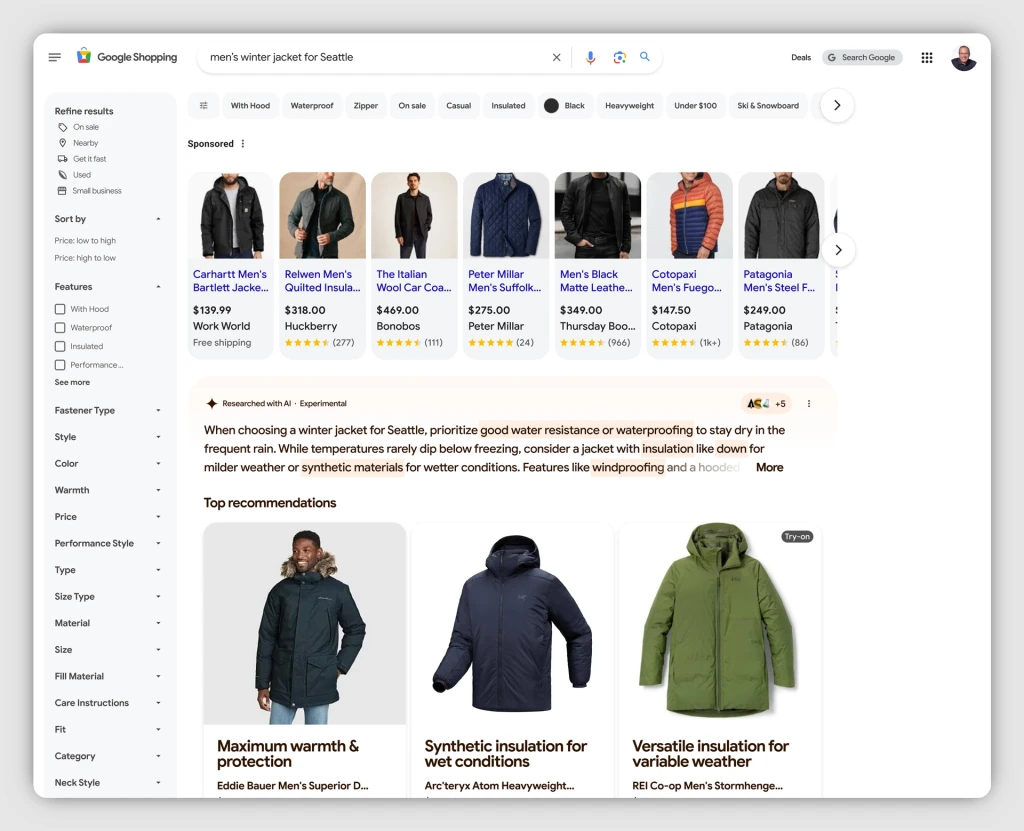Expand the Fill Material filter
1024x831 pixels.
(108, 676)
